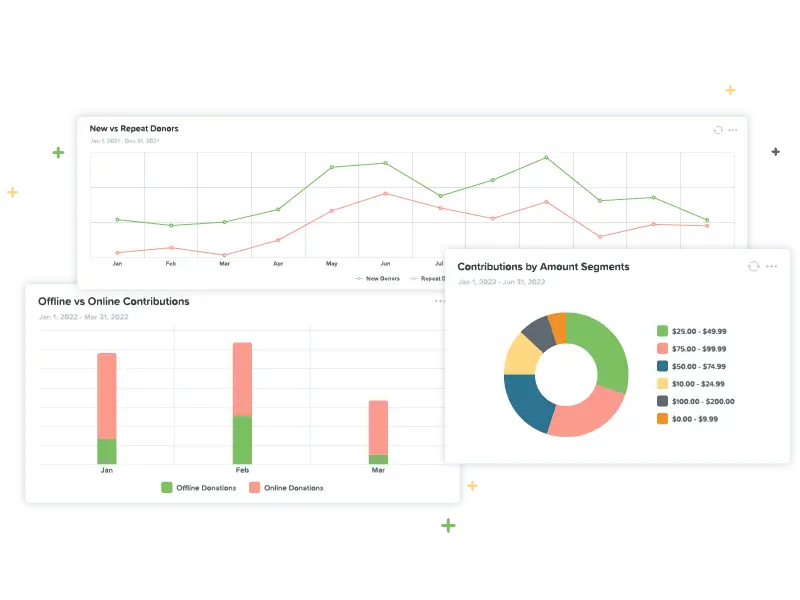The image size is (800, 600).
Task: Click the May New Donors data point
Action: tap(332, 167)
